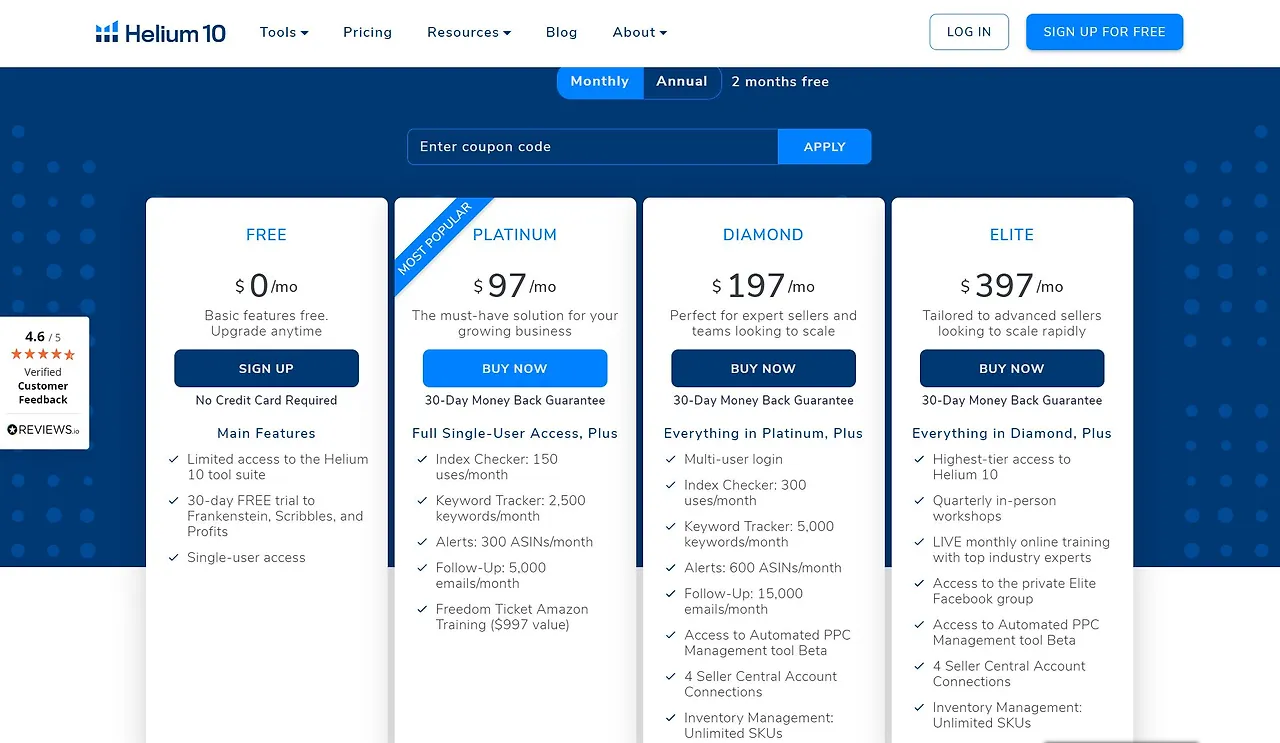Apply the coupon code
1280x743 pixels.
[825, 147]
